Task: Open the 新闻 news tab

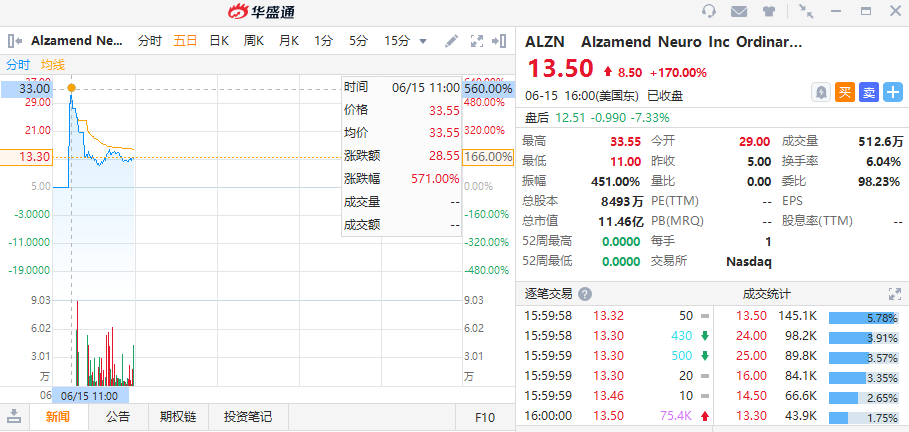Action: point(58,416)
